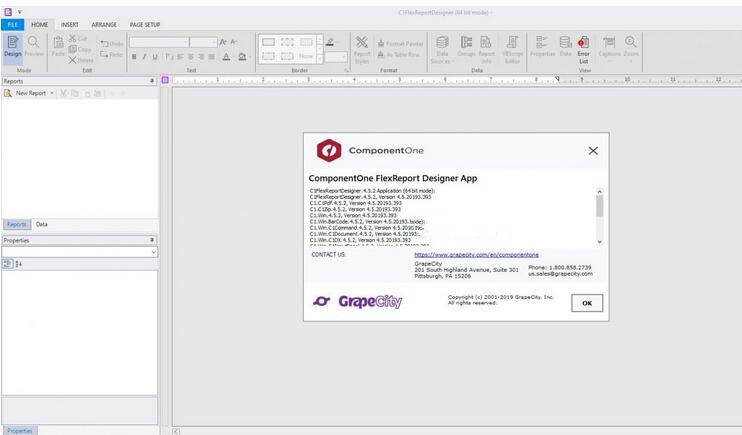Click the Delete X icon
This screenshot has width=742, height=435.
[72, 60]
